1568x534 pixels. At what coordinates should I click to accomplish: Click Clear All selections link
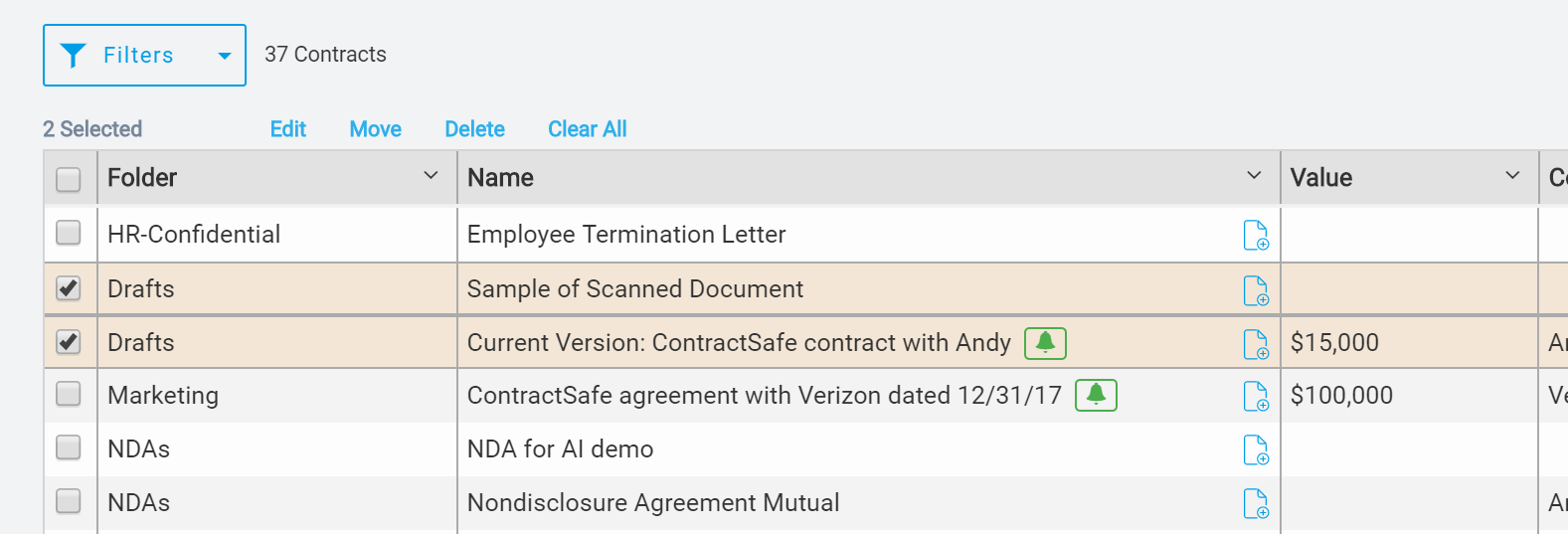(x=588, y=129)
